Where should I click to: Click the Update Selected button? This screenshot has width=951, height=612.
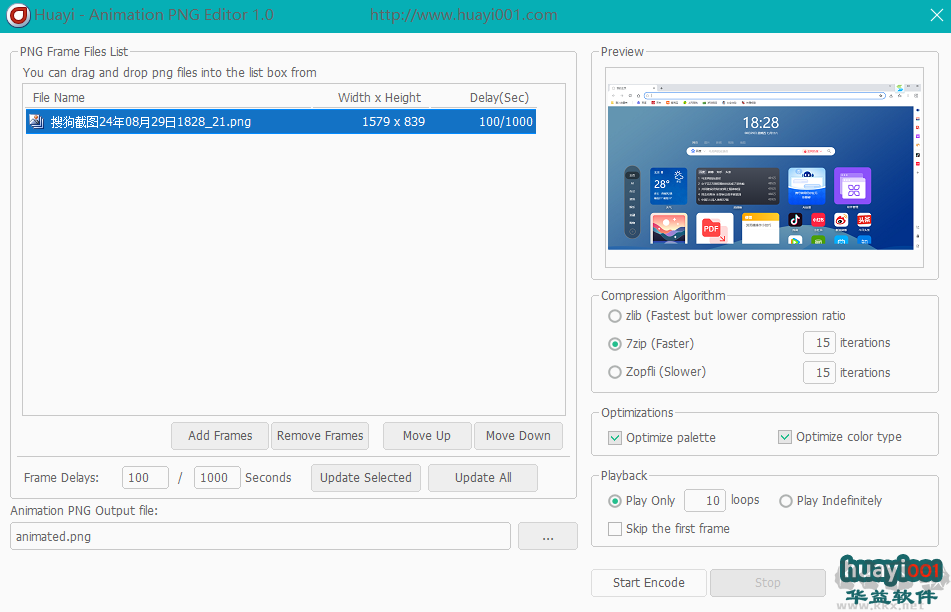[366, 478]
